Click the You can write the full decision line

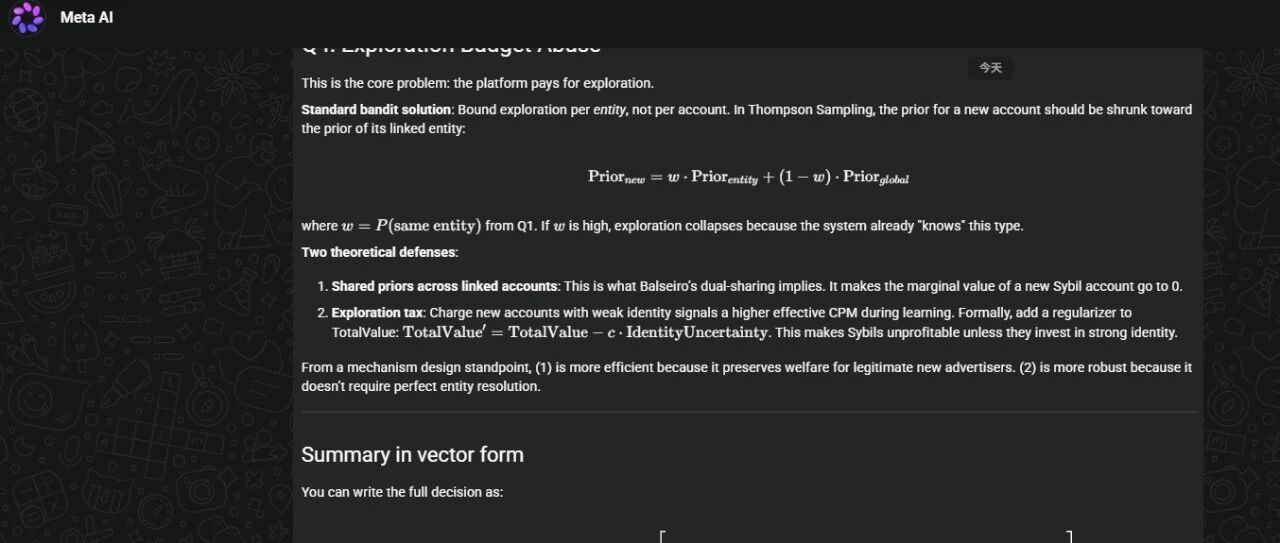click(x=402, y=492)
